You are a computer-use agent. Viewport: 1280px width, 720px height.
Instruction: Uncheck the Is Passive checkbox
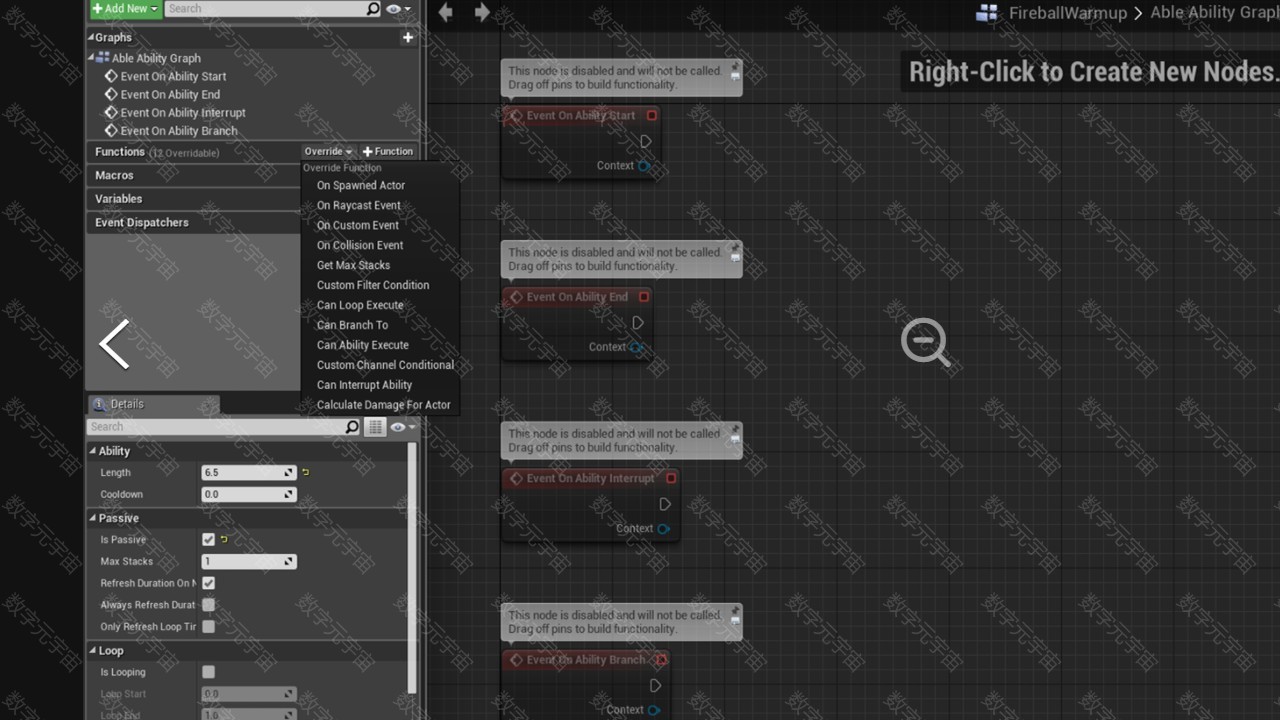click(208, 540)
